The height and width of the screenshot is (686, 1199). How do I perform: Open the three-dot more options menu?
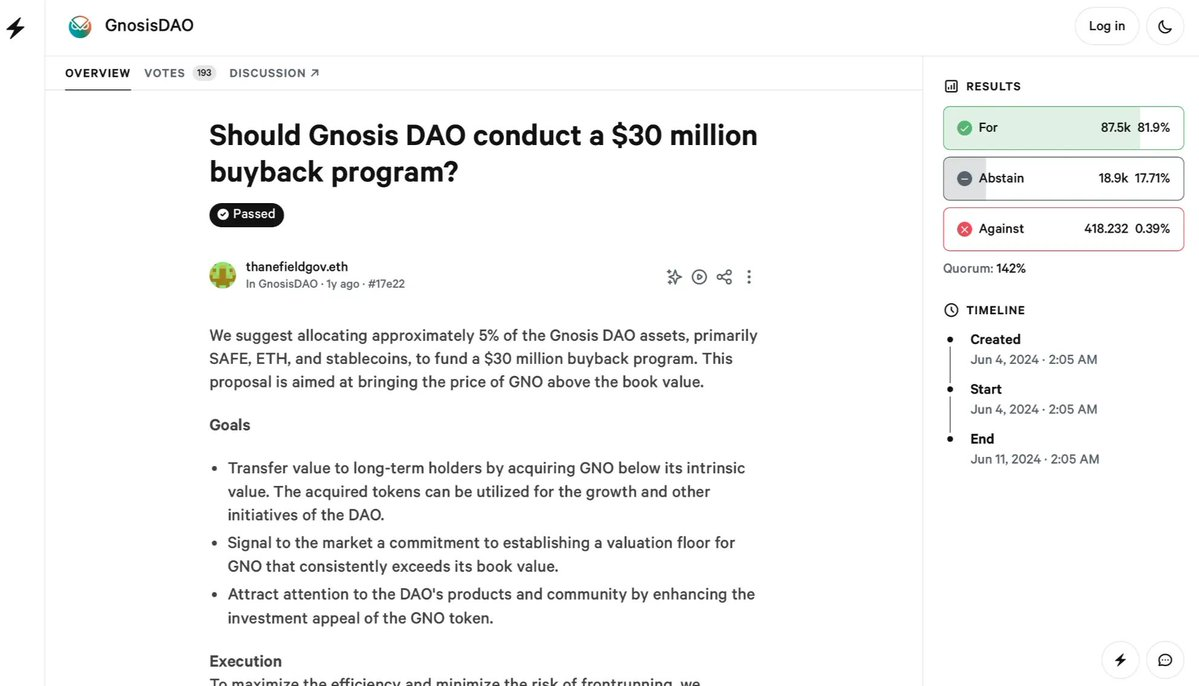(x=749, y=277)
